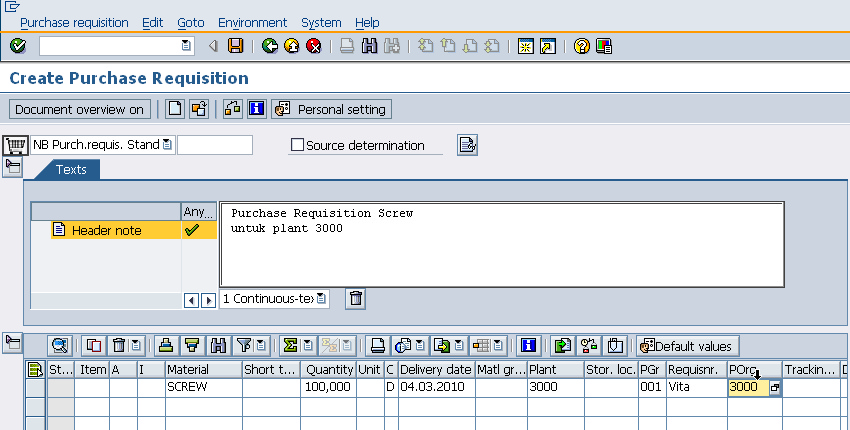
Task: Enable the Source determination checkbox
Action: click(x=297, y=145)
